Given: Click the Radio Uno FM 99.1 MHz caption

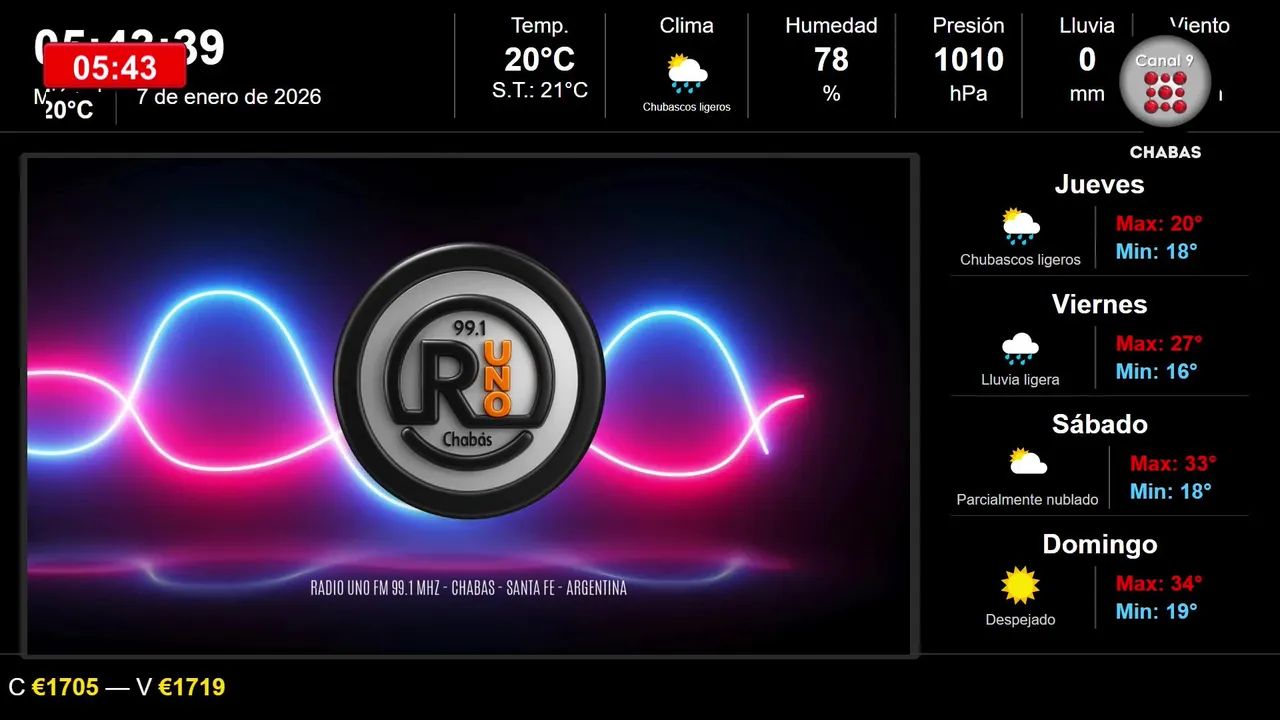Looking at the screenshot, I should (469, 588).
